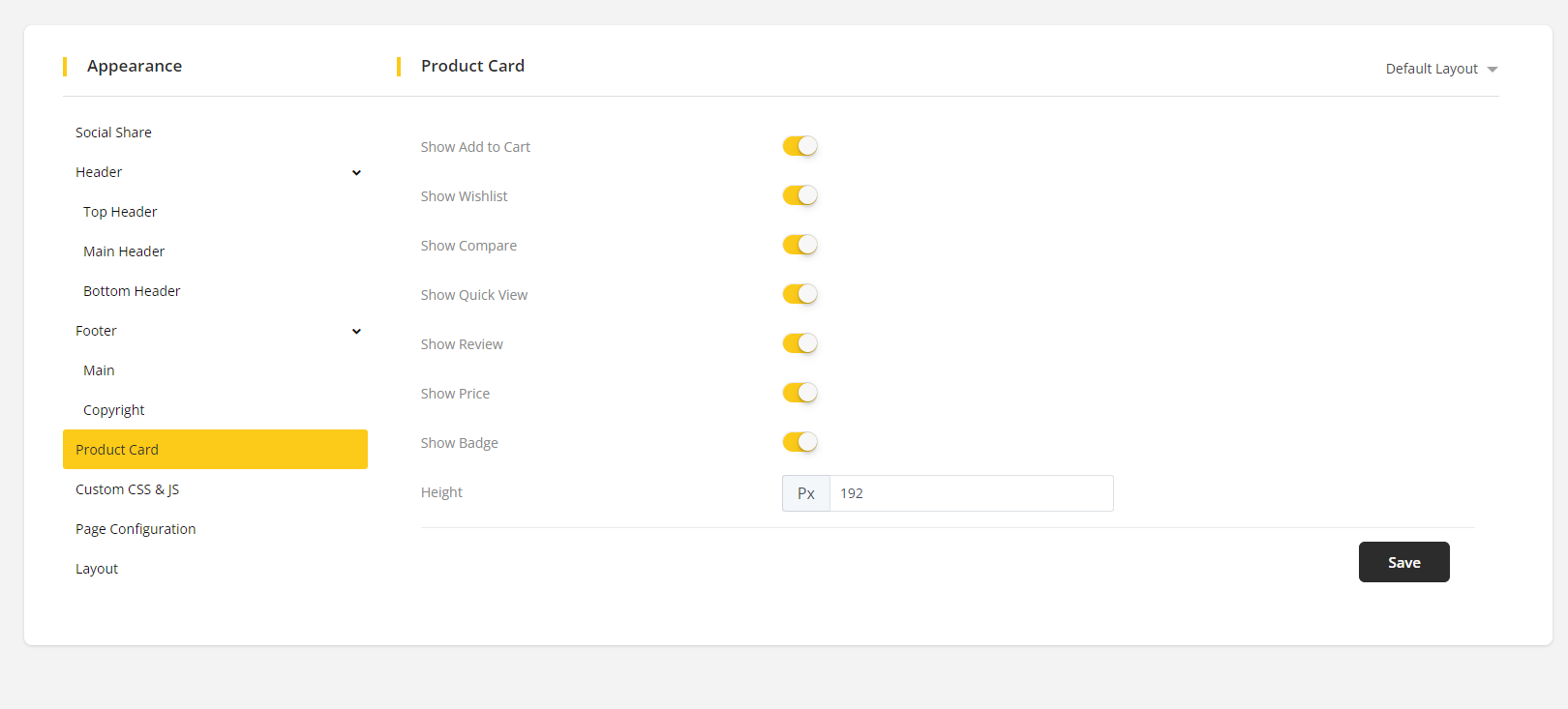
Task: Collapse the Footer chevron arrow
Action: 356,332
